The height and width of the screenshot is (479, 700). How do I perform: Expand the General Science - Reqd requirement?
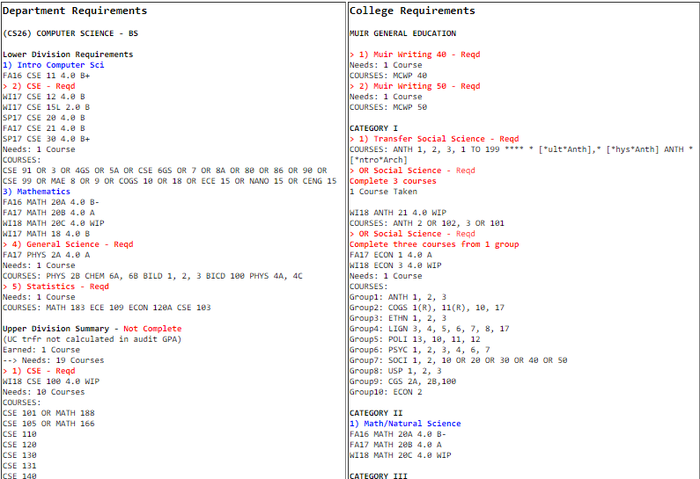pyautogui.click(x=62, y=243)
